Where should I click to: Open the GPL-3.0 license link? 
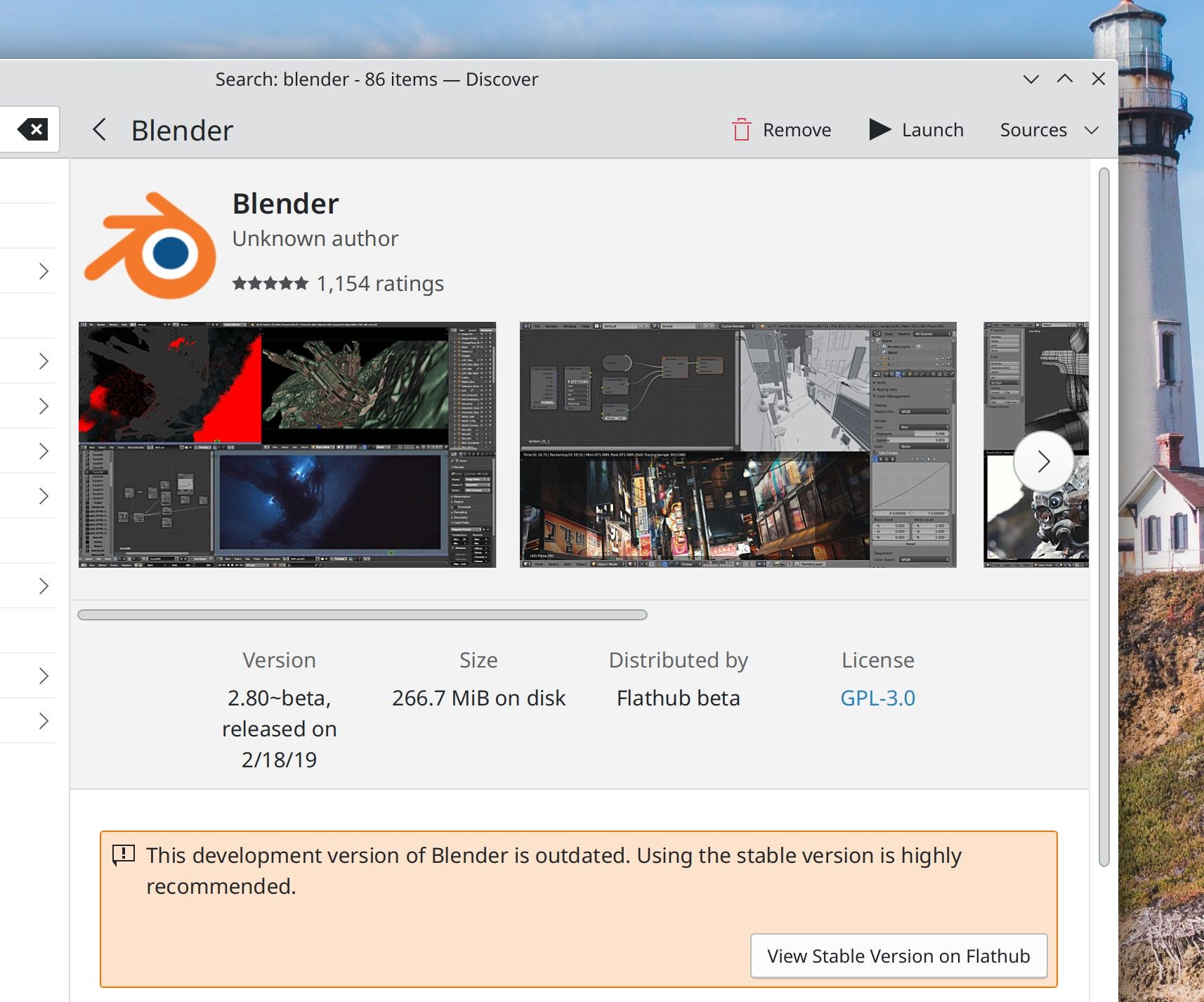pyautogui.click(x=877, y=698)
